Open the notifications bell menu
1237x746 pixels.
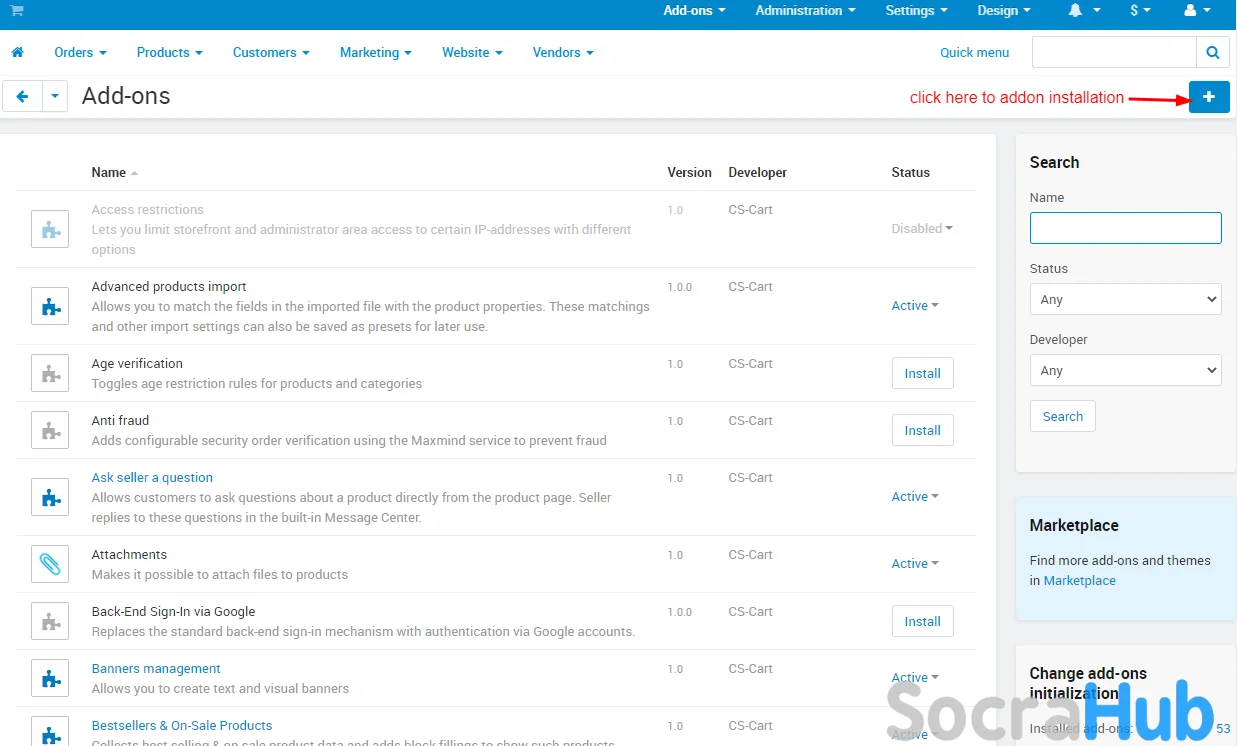[1083, 11]
